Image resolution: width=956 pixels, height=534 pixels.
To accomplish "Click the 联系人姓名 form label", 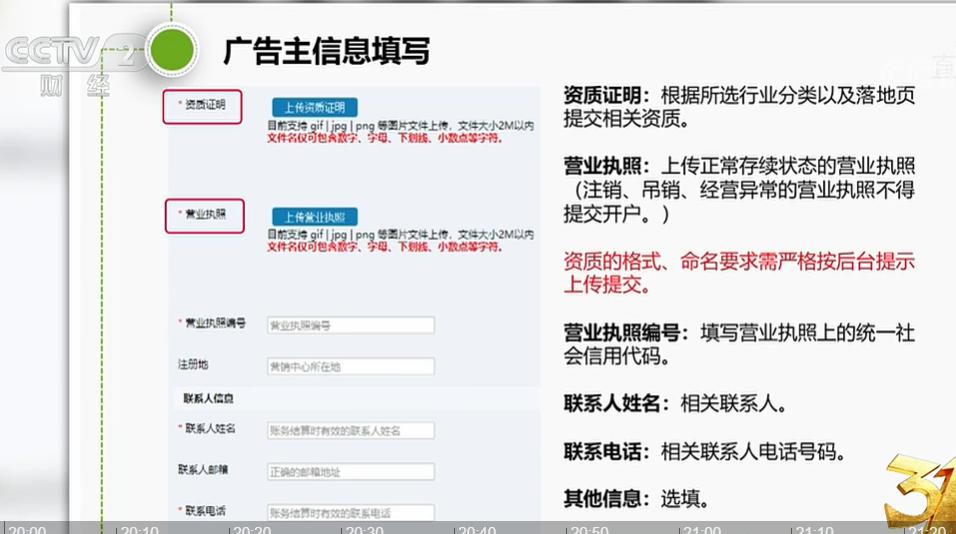I will click(210, 429).
